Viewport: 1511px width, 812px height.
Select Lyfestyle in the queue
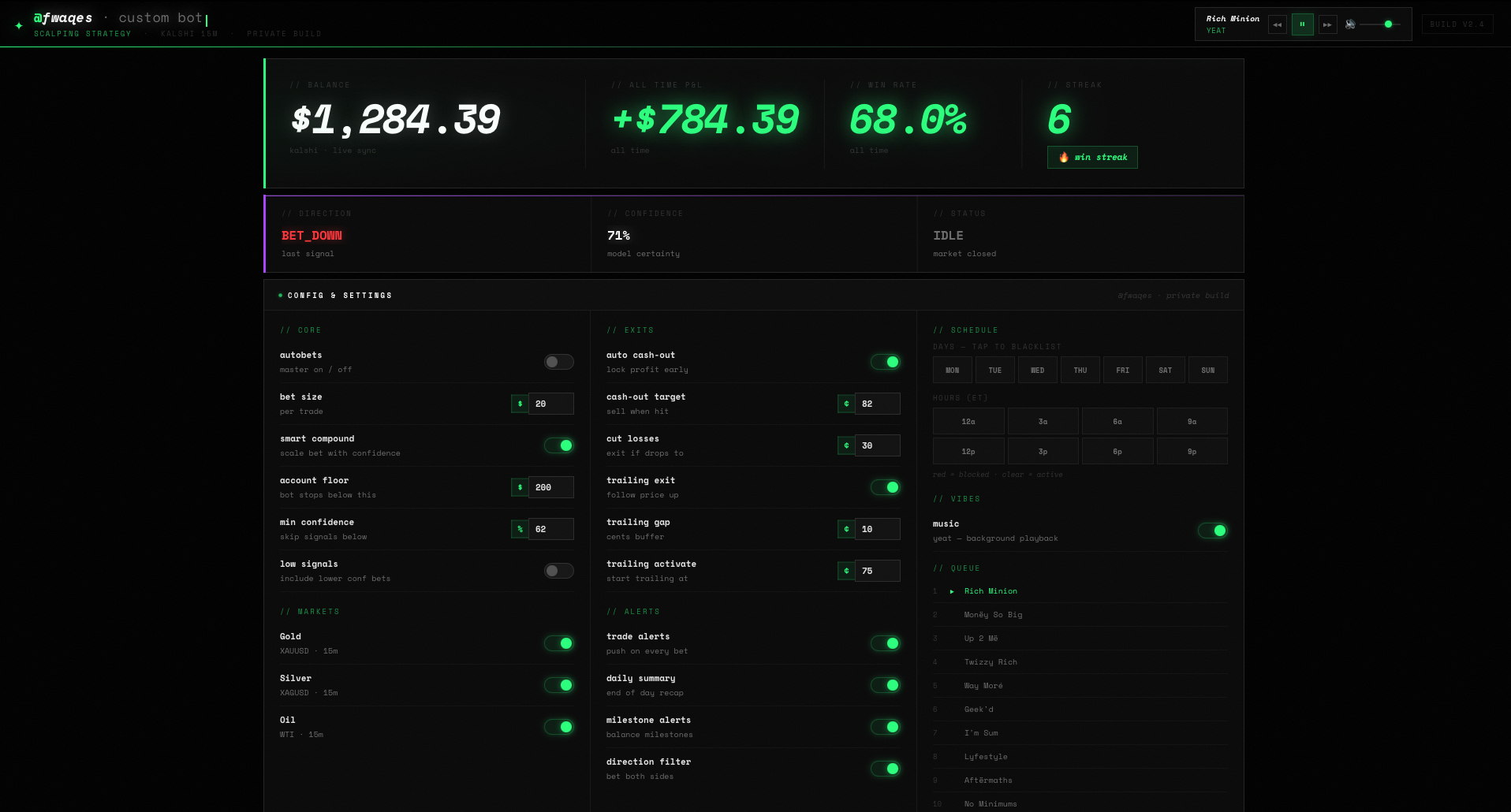coord(1080,757)
